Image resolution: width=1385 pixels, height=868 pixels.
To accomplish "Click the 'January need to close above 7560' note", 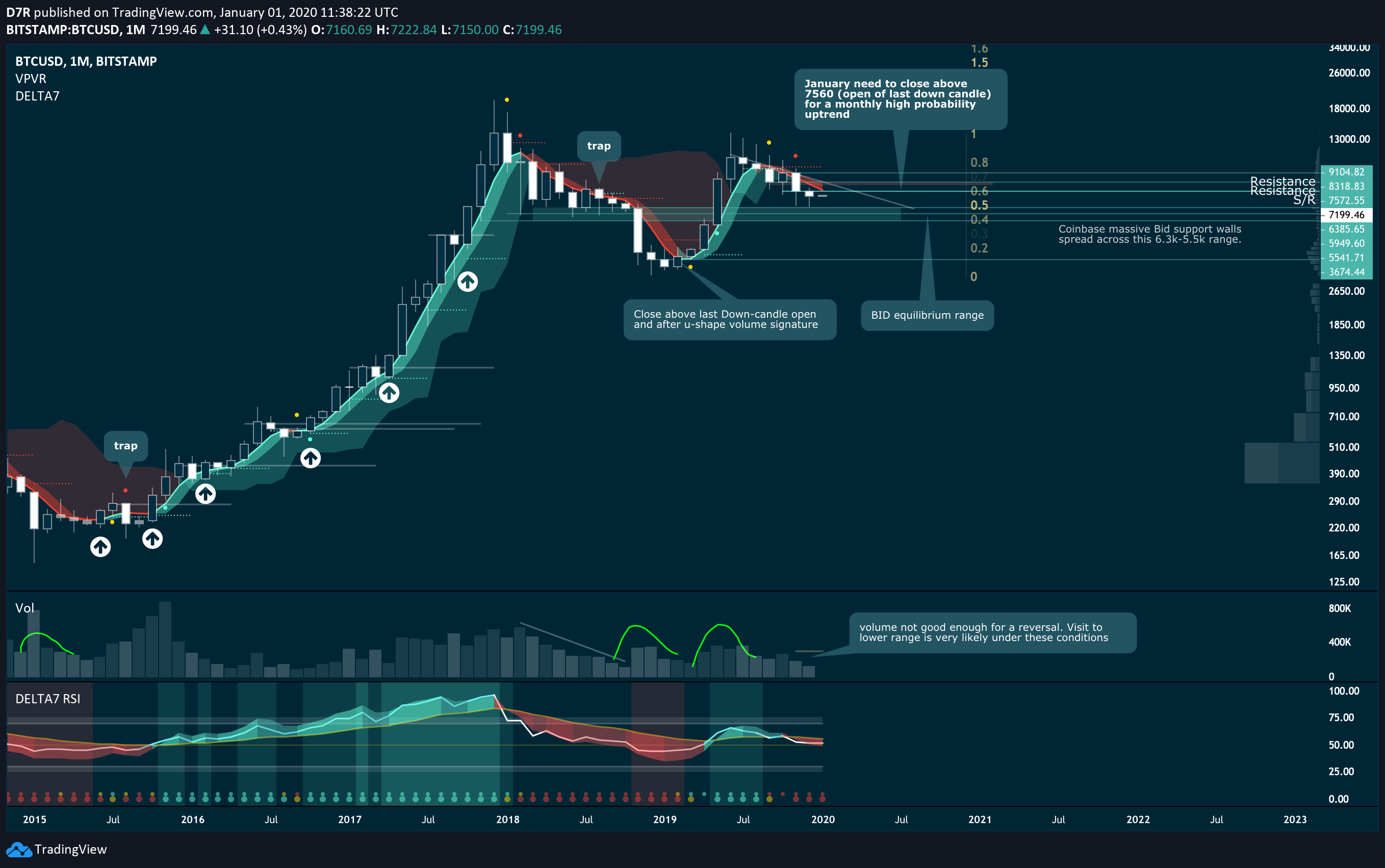I will [900, 99].
